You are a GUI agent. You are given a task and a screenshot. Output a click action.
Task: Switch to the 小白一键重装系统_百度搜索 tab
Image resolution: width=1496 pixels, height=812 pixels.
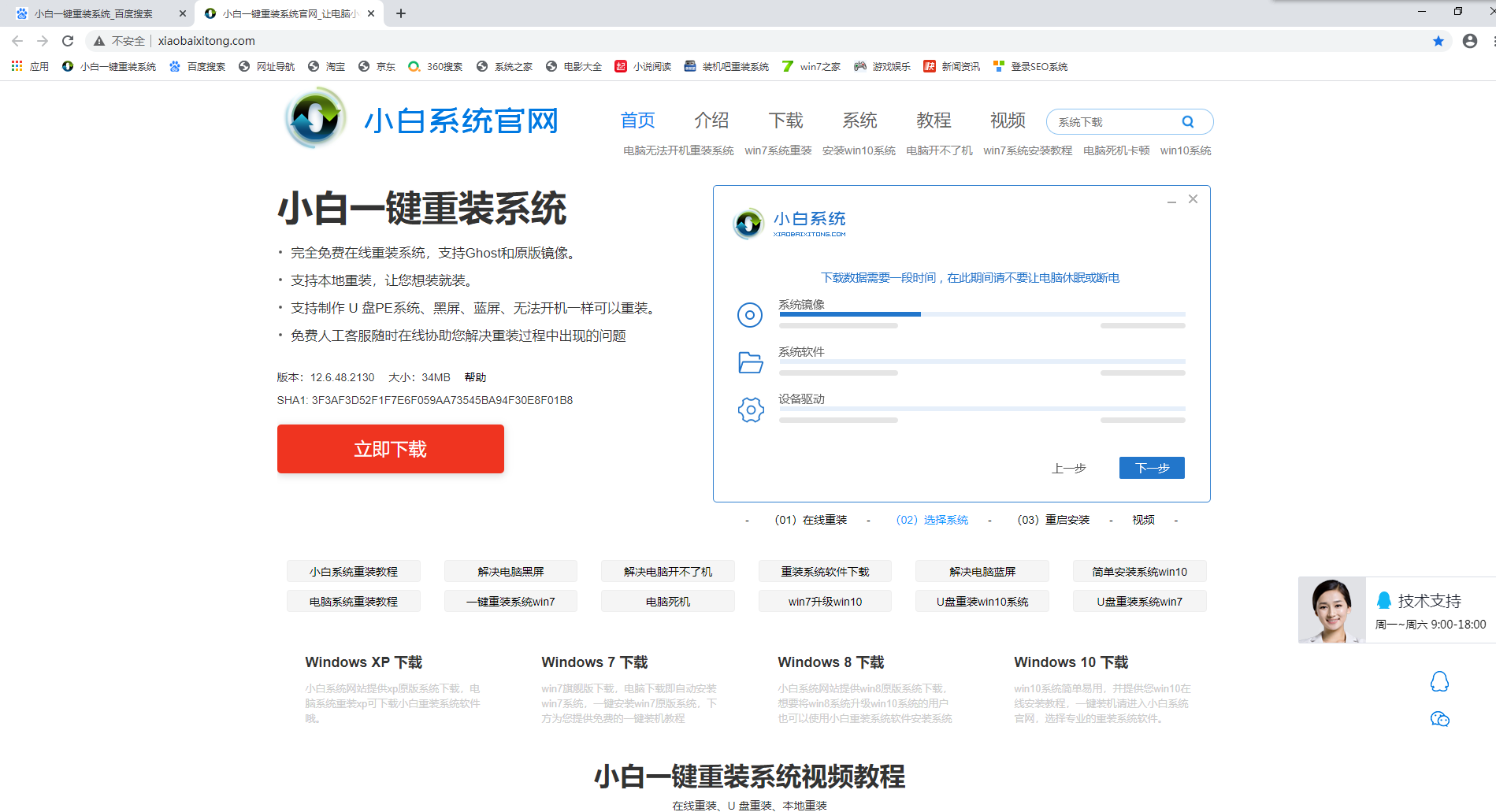(95, 13)
